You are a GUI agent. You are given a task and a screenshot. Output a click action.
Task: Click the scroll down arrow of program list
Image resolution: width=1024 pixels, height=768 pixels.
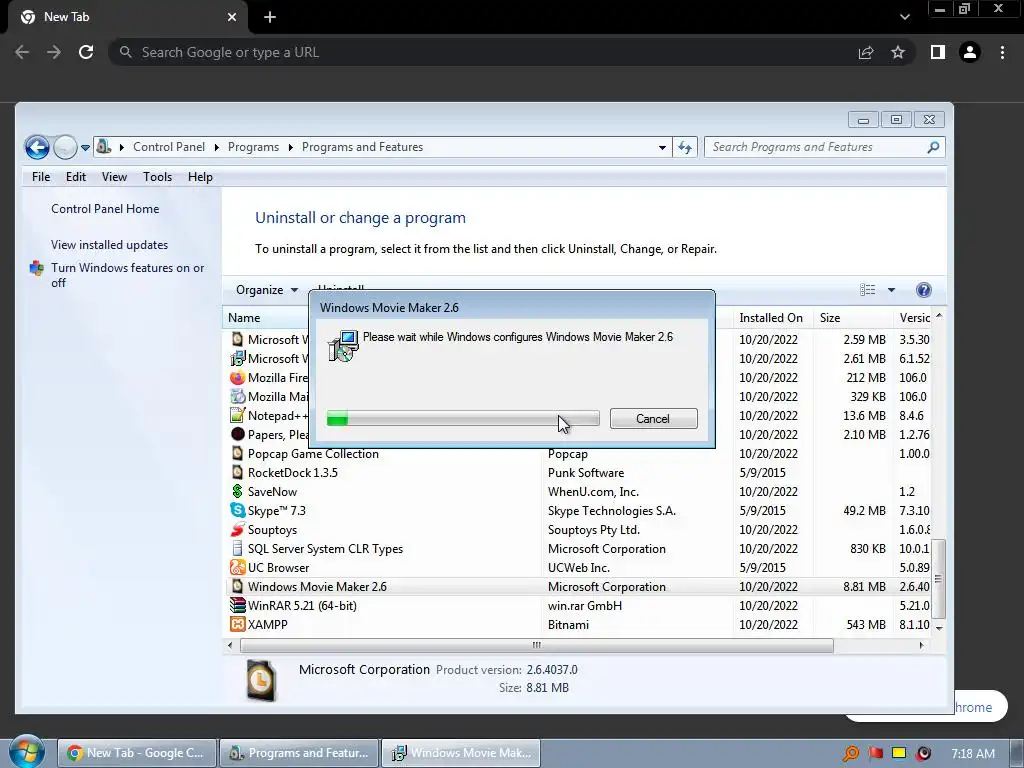[x=938, y=628]
